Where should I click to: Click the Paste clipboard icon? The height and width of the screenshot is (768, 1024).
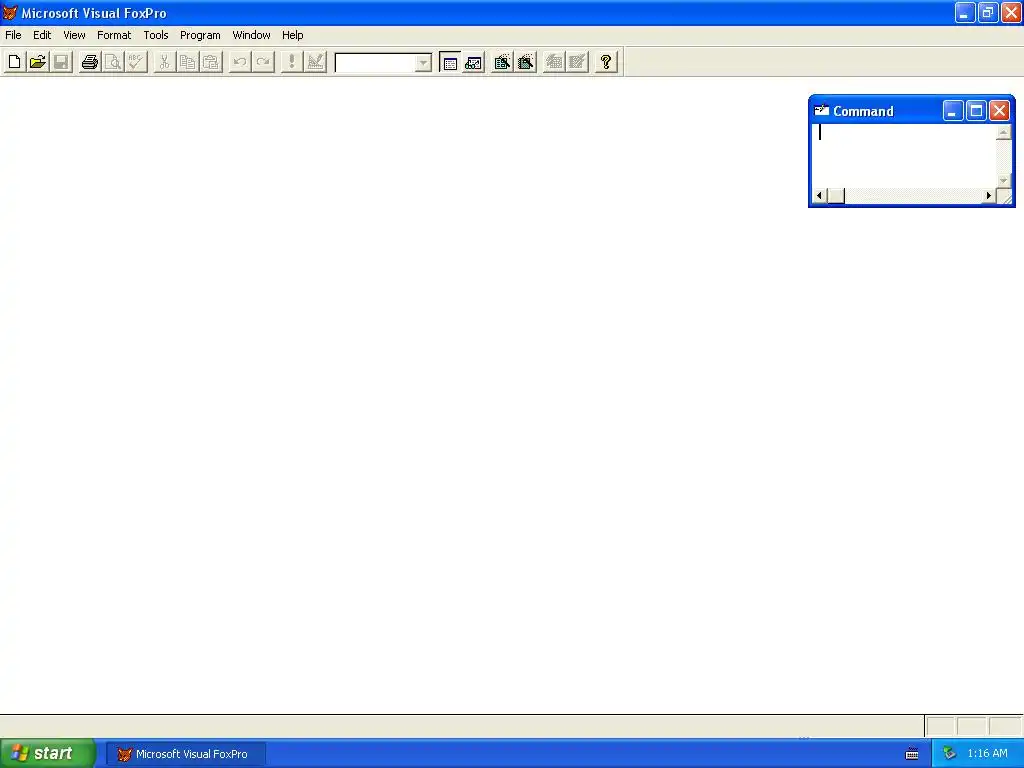click(211, 62)
